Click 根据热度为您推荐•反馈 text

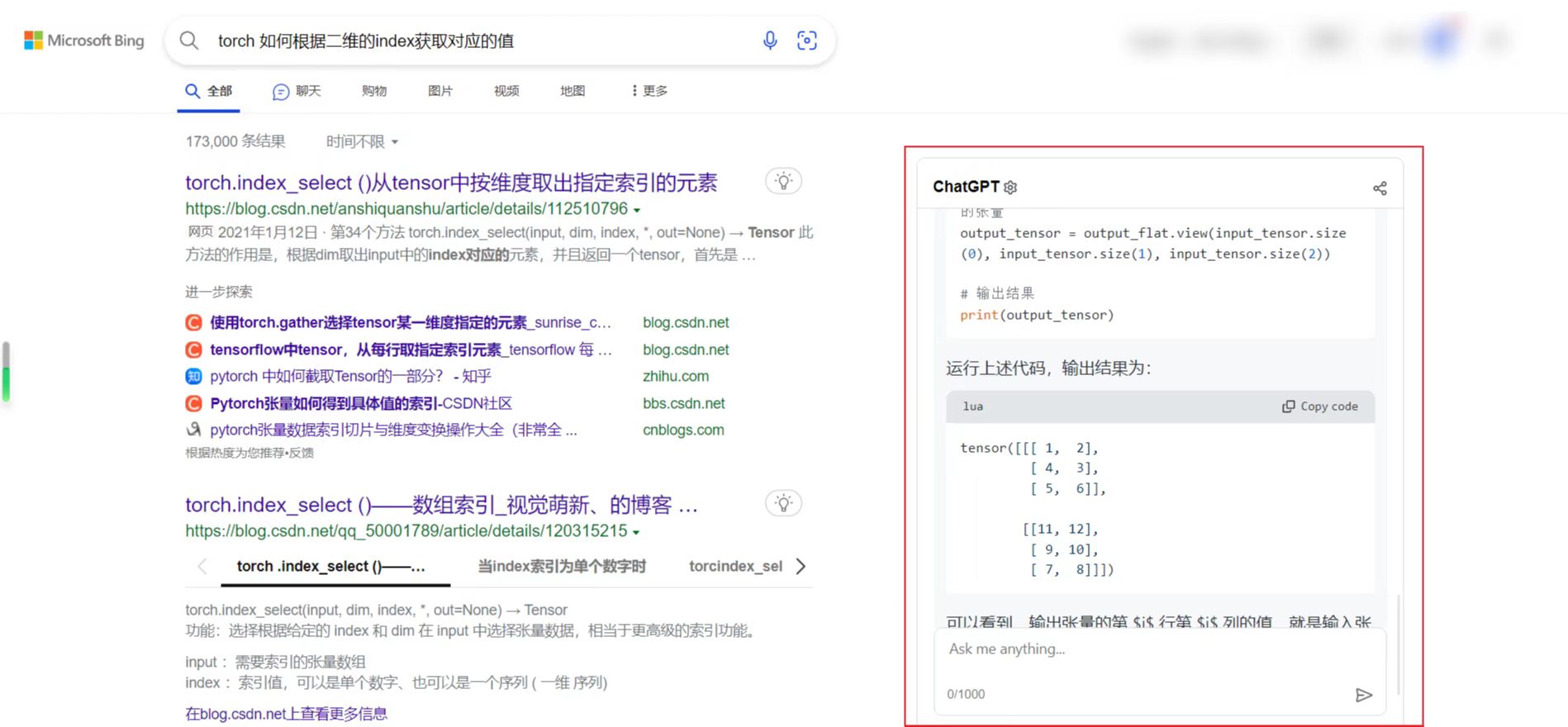click(249, 453)
